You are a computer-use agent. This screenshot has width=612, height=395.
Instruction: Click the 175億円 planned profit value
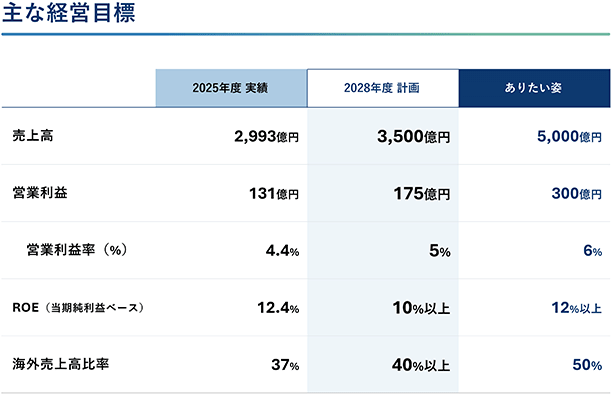pos(422,193)
